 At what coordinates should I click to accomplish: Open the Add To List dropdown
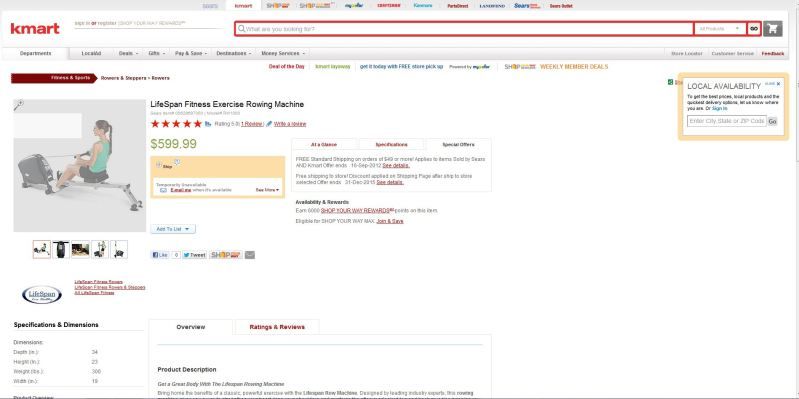(173, 229)
